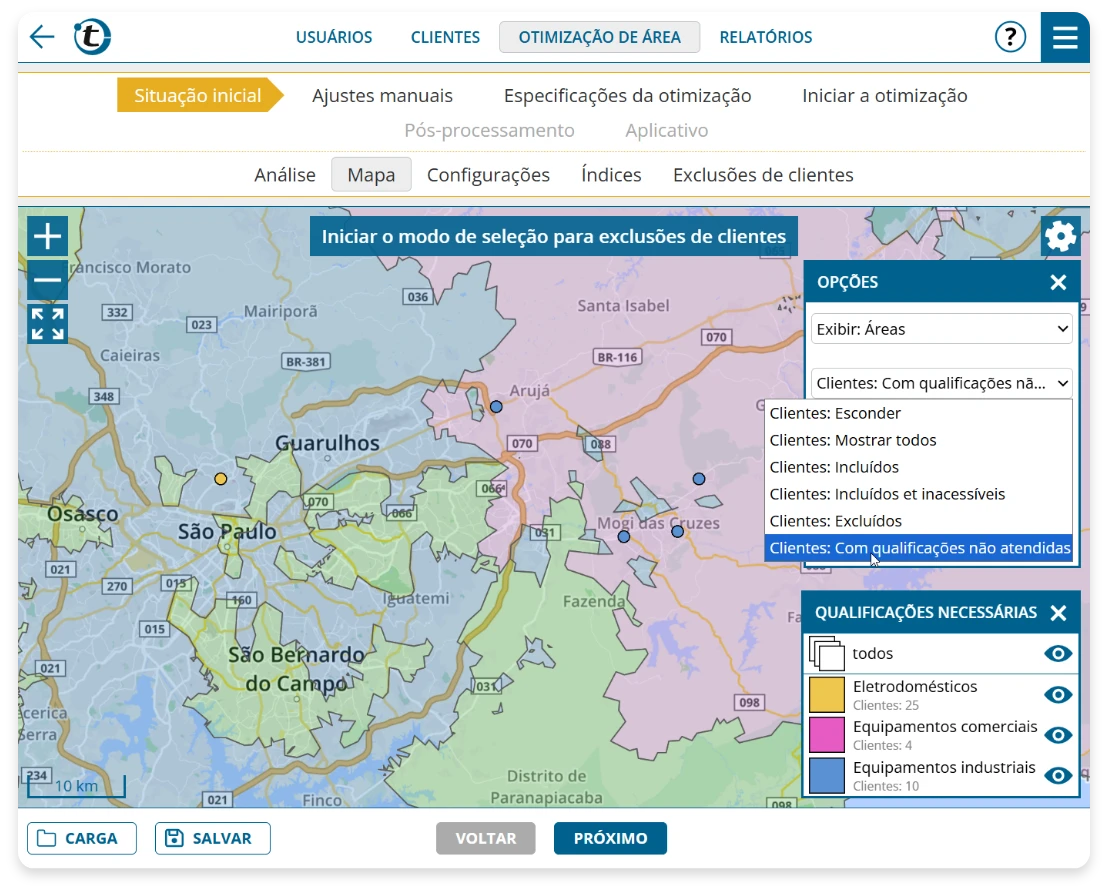Choose Clientes: Incluídos option
Screen dimensions: 1108x893
(x=919, y=467)
